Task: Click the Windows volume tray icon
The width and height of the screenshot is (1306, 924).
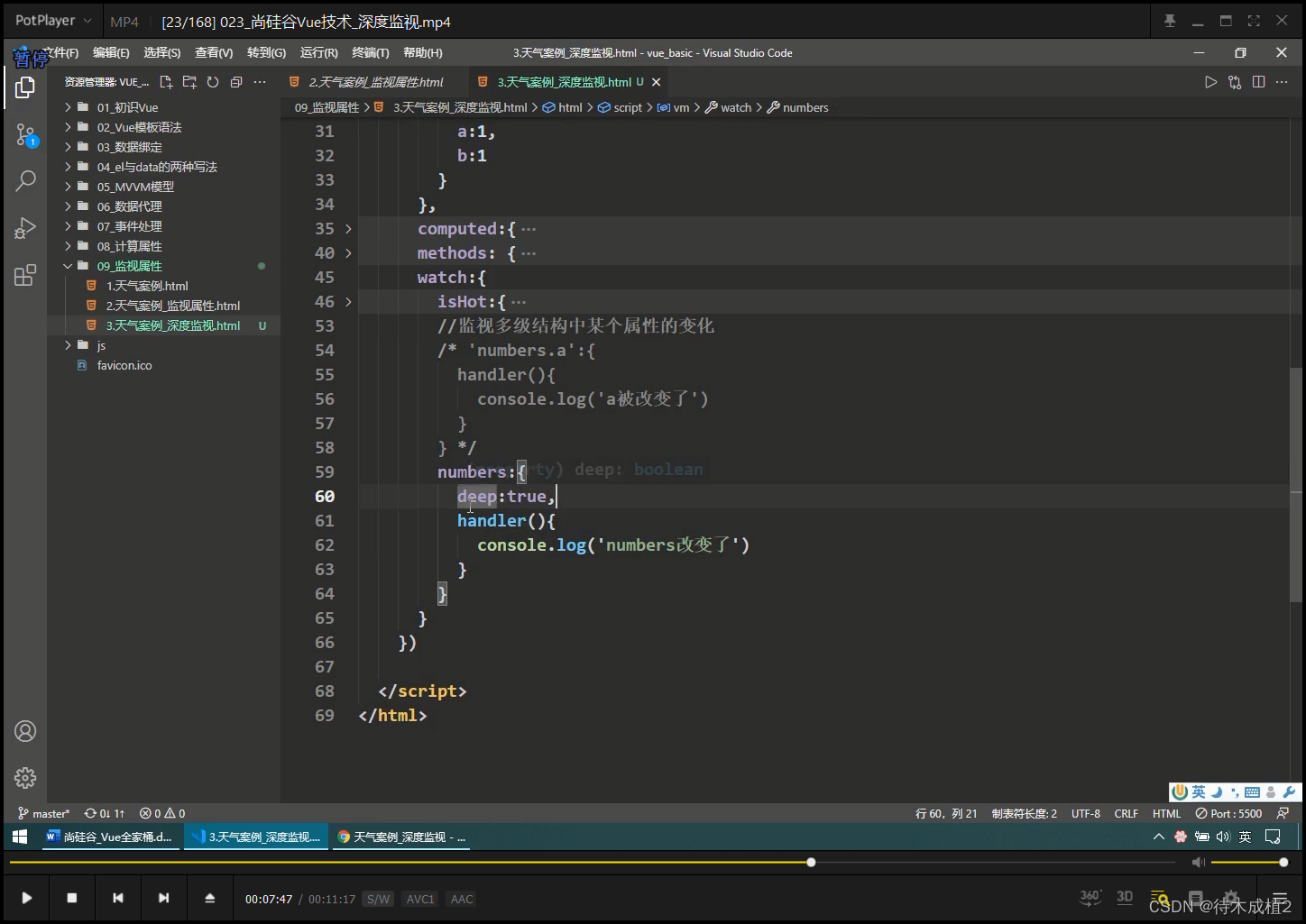Action: 1223,837
